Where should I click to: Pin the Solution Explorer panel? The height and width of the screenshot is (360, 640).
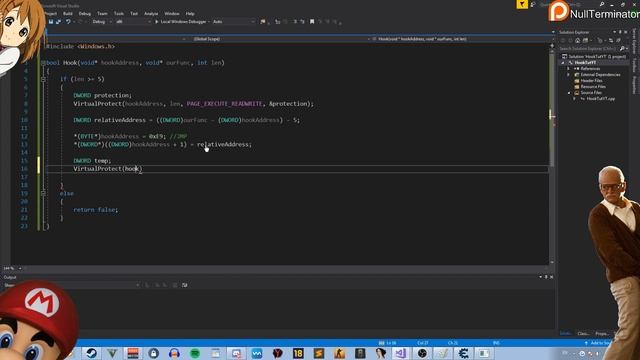pos(620,32)
